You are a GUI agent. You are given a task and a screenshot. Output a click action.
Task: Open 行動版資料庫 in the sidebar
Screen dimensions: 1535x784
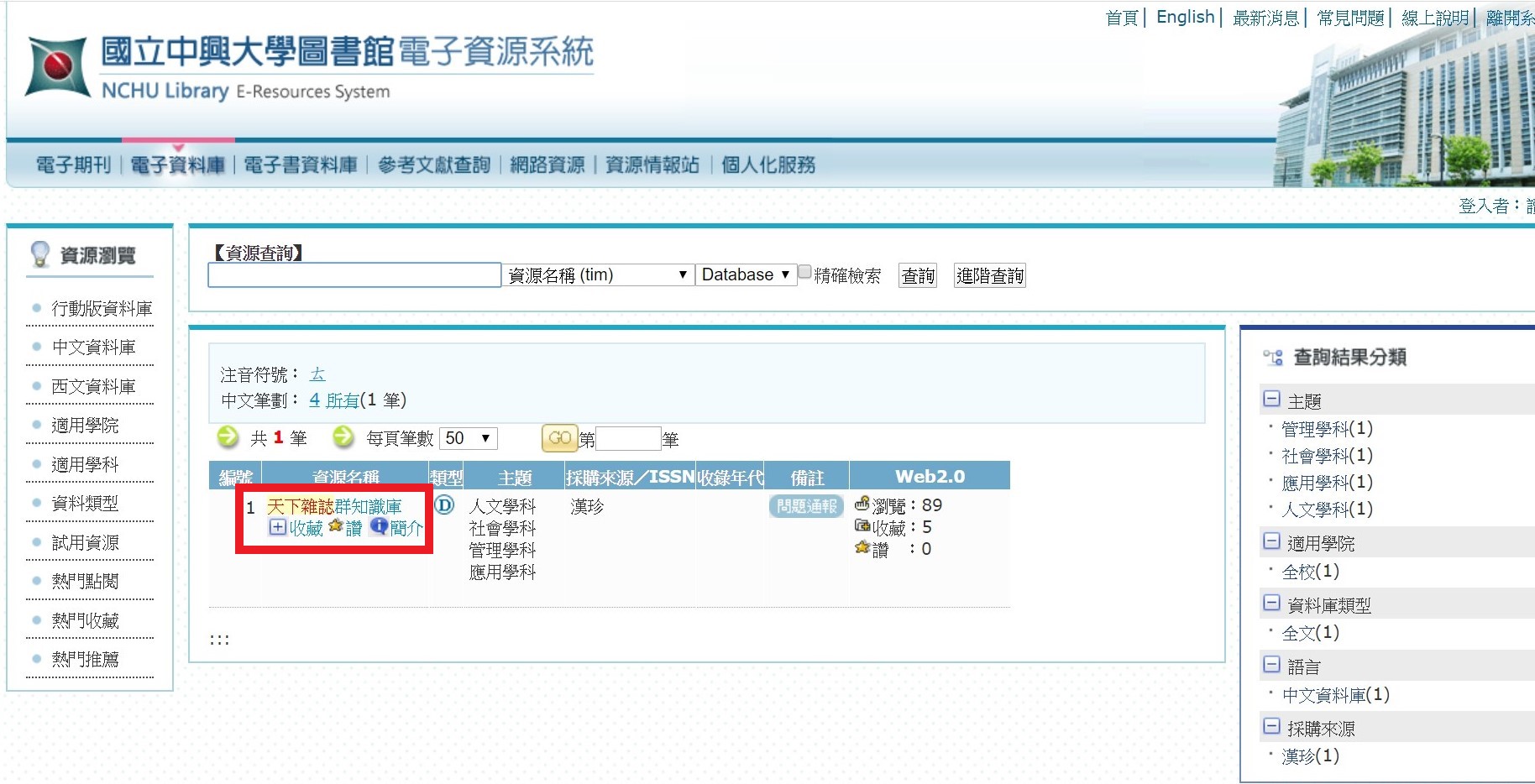coord(102,308)
